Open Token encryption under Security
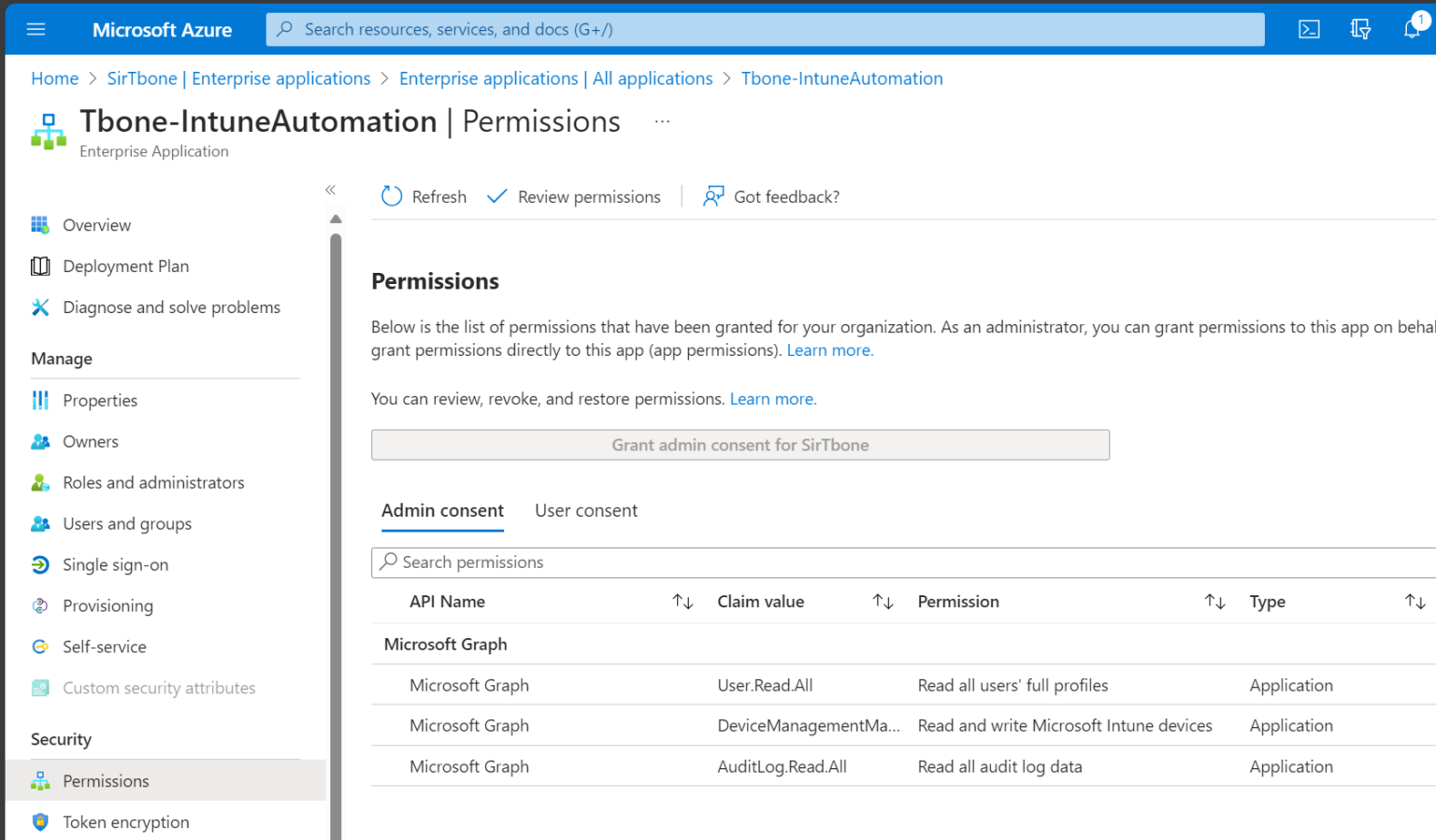The height and width of the screenshot is (840, 1436). [125, 821]
